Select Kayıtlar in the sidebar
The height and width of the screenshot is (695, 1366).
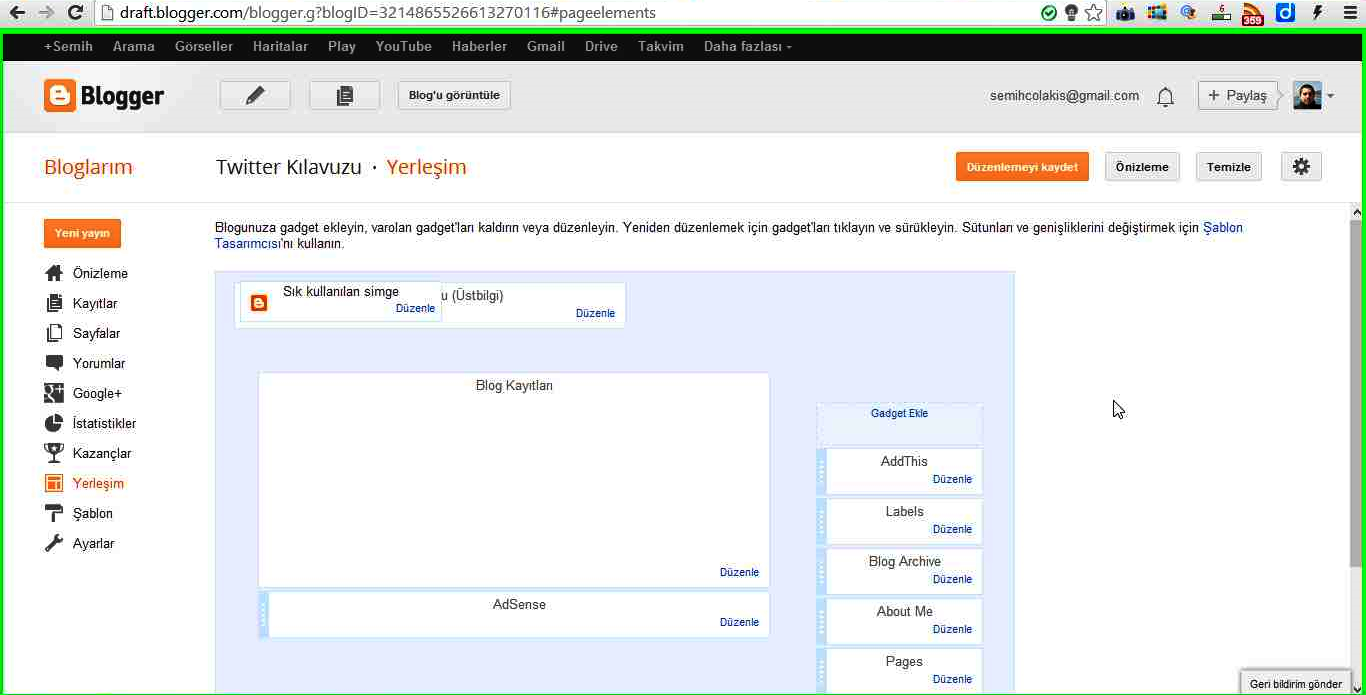click(82, 303)
